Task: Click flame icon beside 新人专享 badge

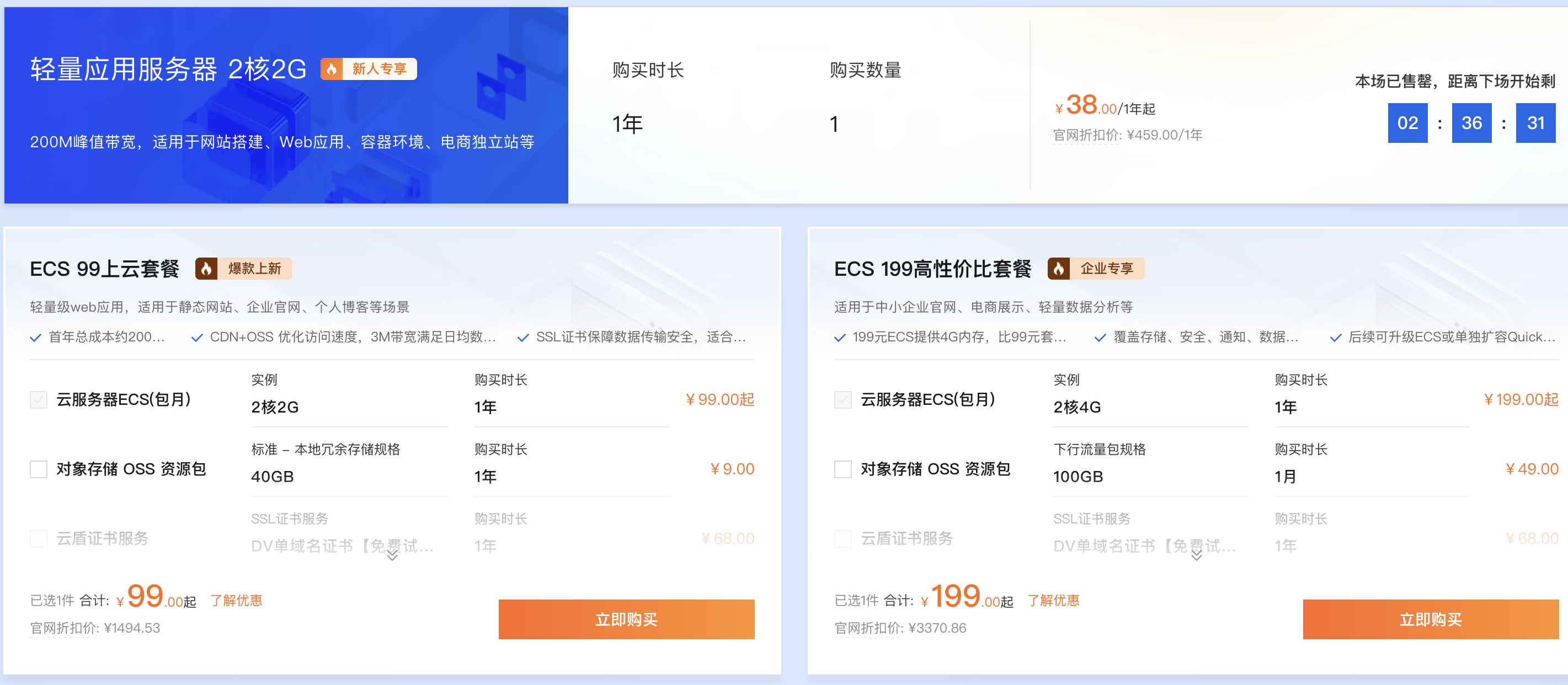Action: tap(332, 69)
